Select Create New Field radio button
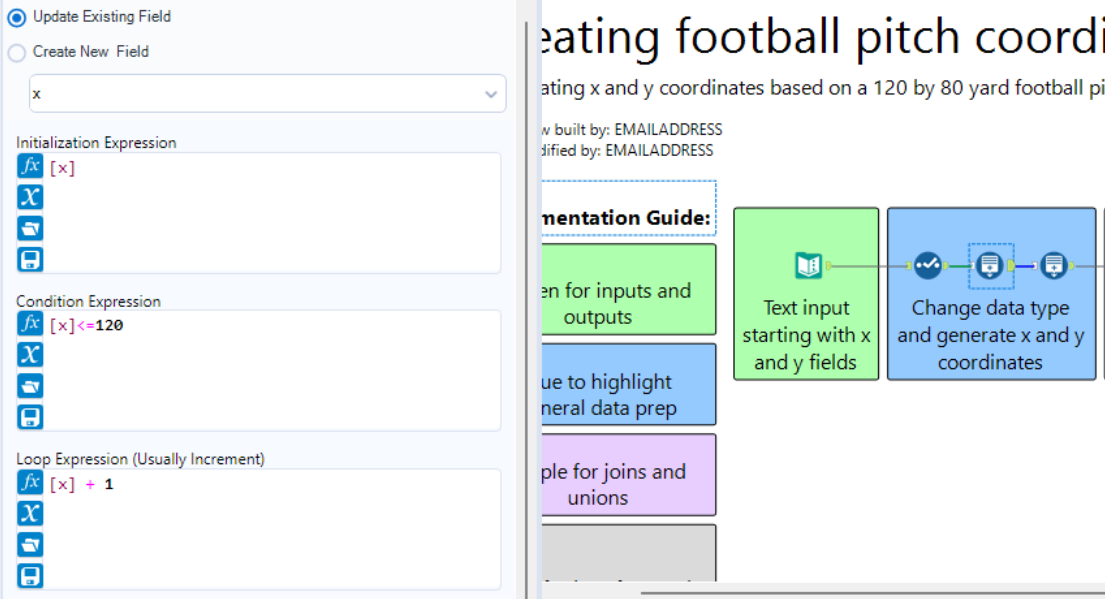Viewport: 1105px width, 599px height. (17, 52)
